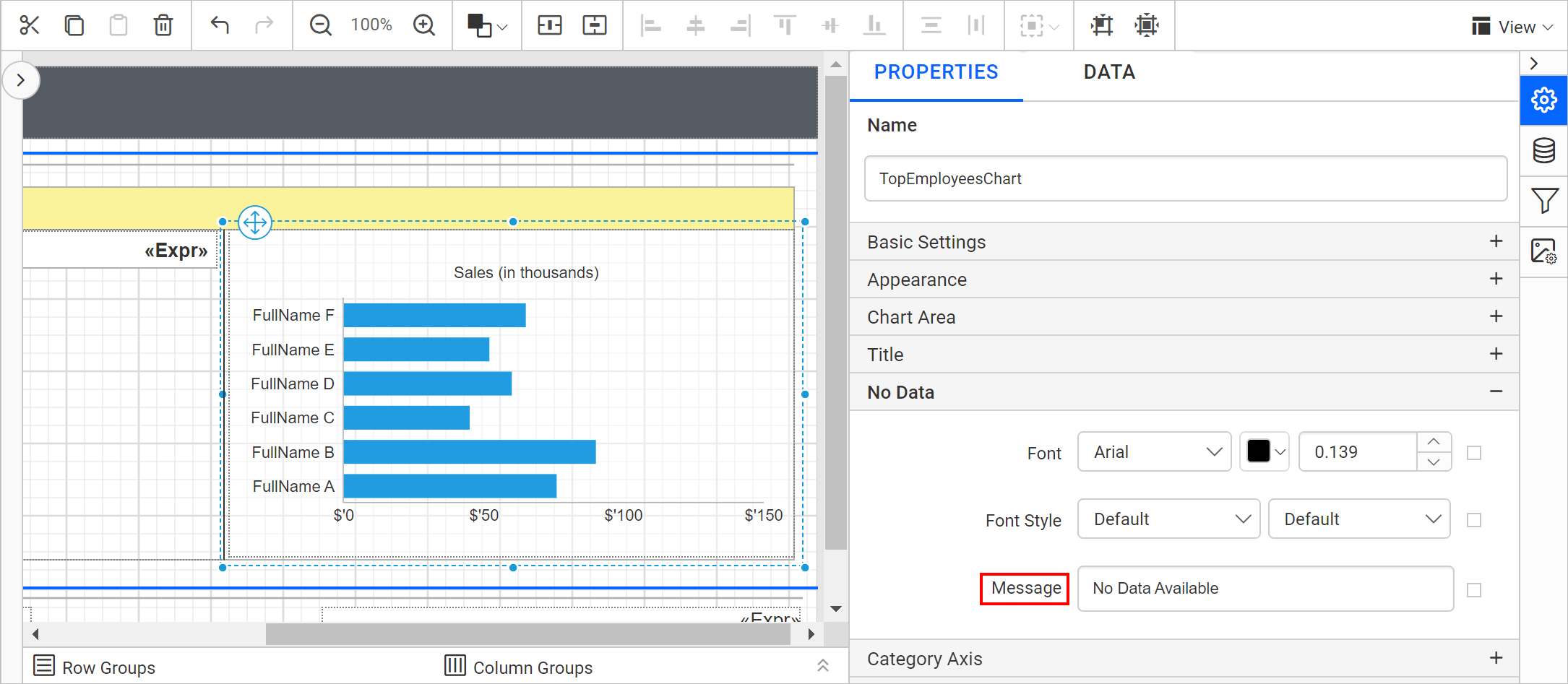Screen dimensions: 1568x684
Task: Expand the Category Axis section
Action: 1184,659
